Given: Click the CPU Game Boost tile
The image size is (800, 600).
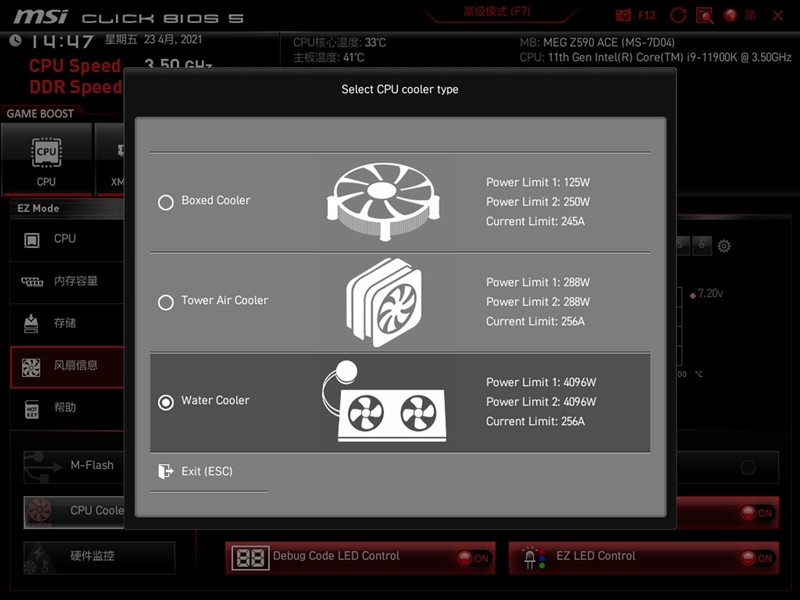Looking at the screenshot, I should tap(46, 159).
